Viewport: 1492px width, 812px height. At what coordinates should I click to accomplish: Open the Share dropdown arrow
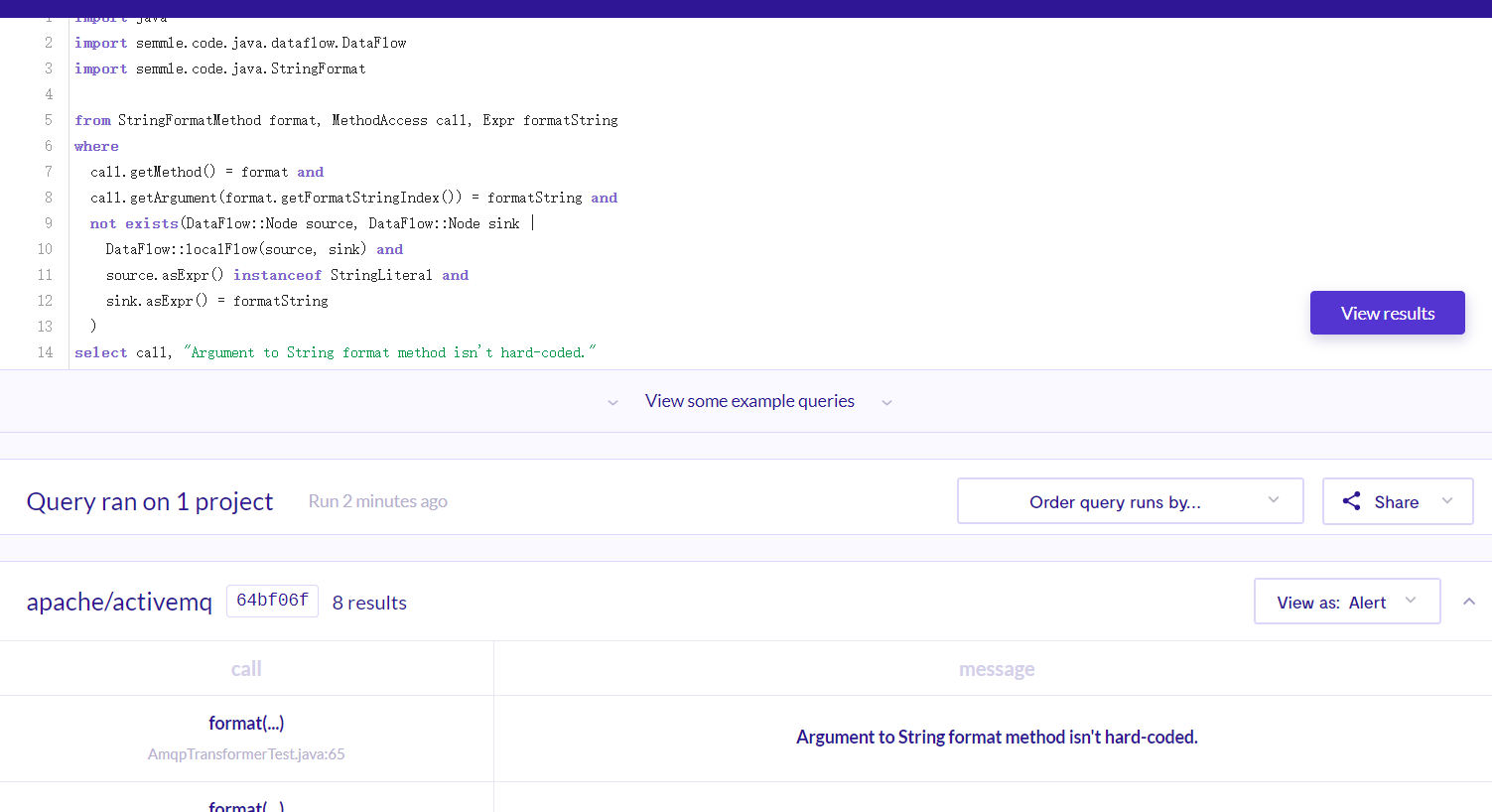(x=1447, y=500)
